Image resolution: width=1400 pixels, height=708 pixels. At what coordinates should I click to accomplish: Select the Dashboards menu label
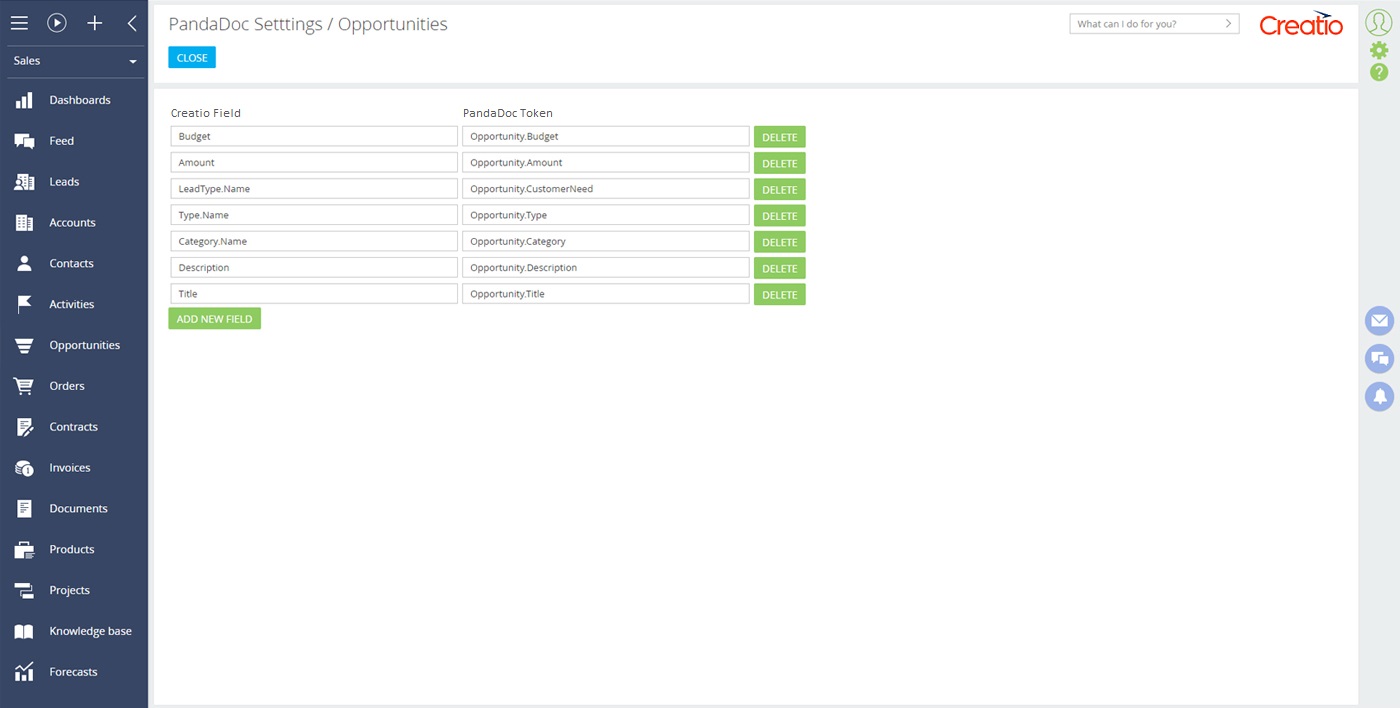(80, 100)
